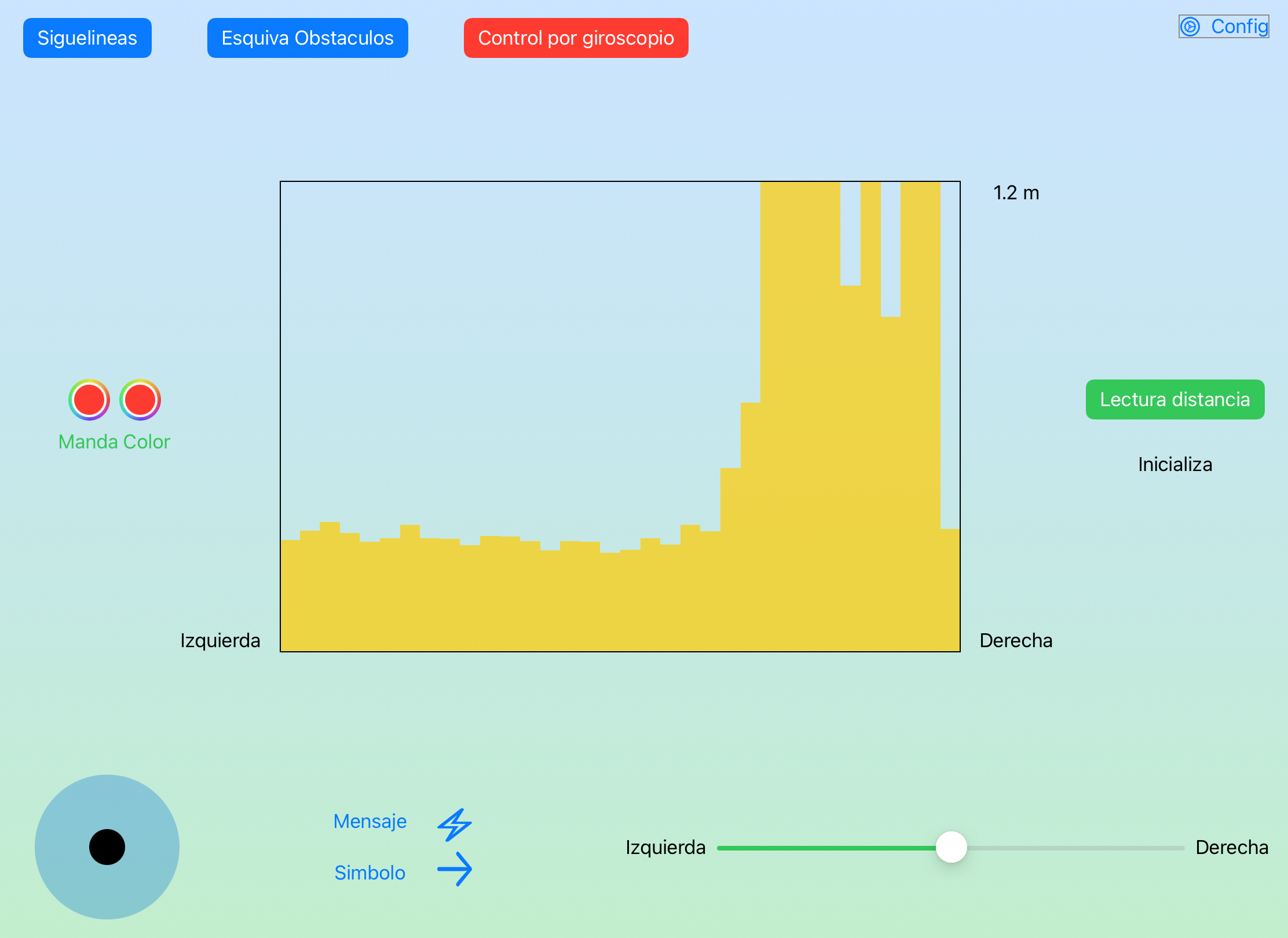Open the left red color well
The height and width of the screenshot is (938, 1288).
tap(89, 400)
